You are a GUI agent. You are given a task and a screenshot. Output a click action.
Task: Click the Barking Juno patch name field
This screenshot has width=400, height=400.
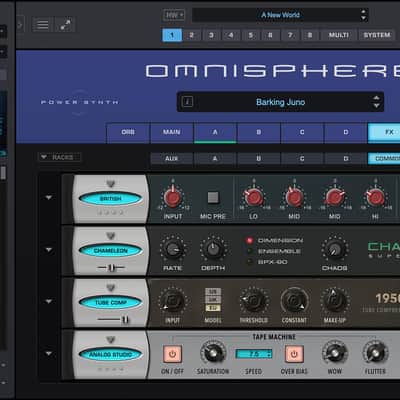pyautogui.click(x=280, y=102)
